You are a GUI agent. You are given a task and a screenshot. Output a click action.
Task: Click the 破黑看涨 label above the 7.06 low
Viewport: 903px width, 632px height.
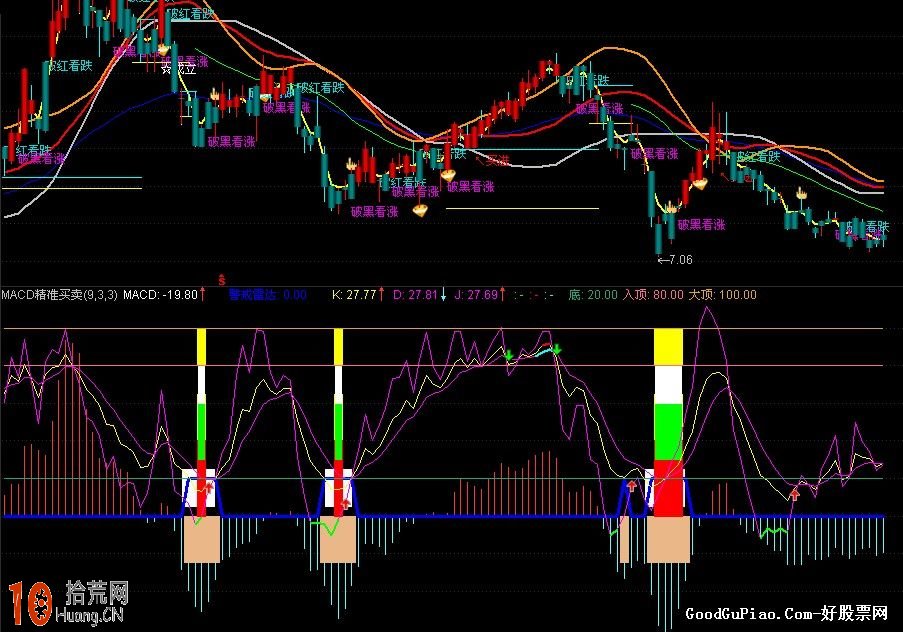click(701, 225)
